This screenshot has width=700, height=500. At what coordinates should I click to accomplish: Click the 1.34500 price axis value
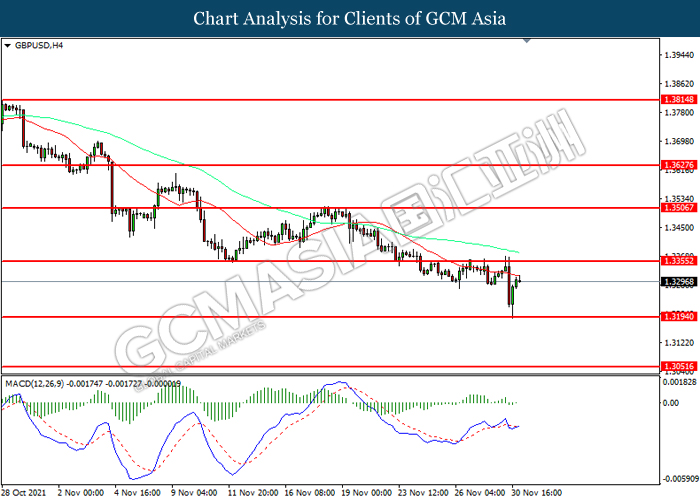[679, 228]
